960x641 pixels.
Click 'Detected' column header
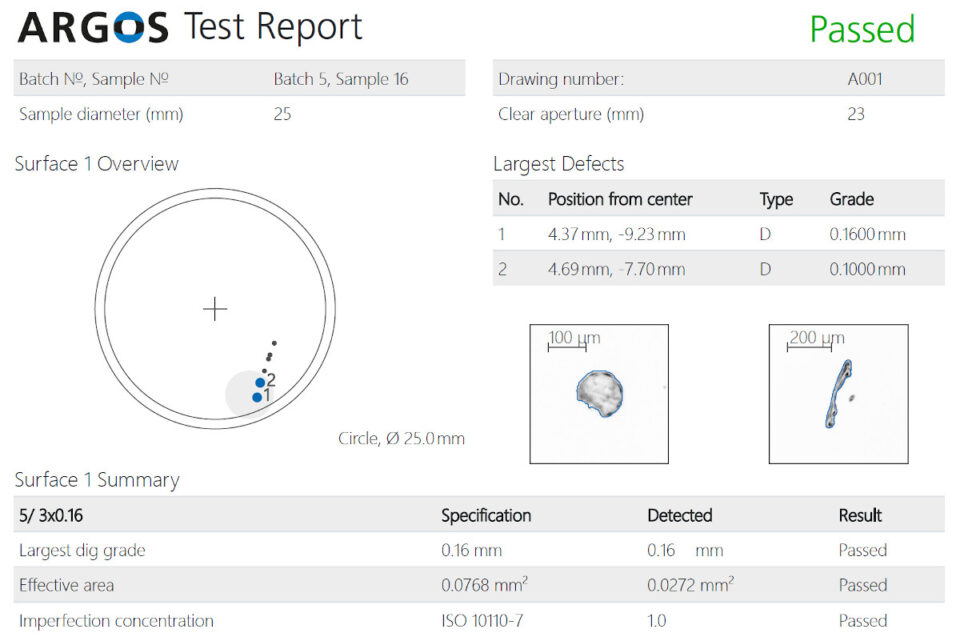(x=680, y=515)
